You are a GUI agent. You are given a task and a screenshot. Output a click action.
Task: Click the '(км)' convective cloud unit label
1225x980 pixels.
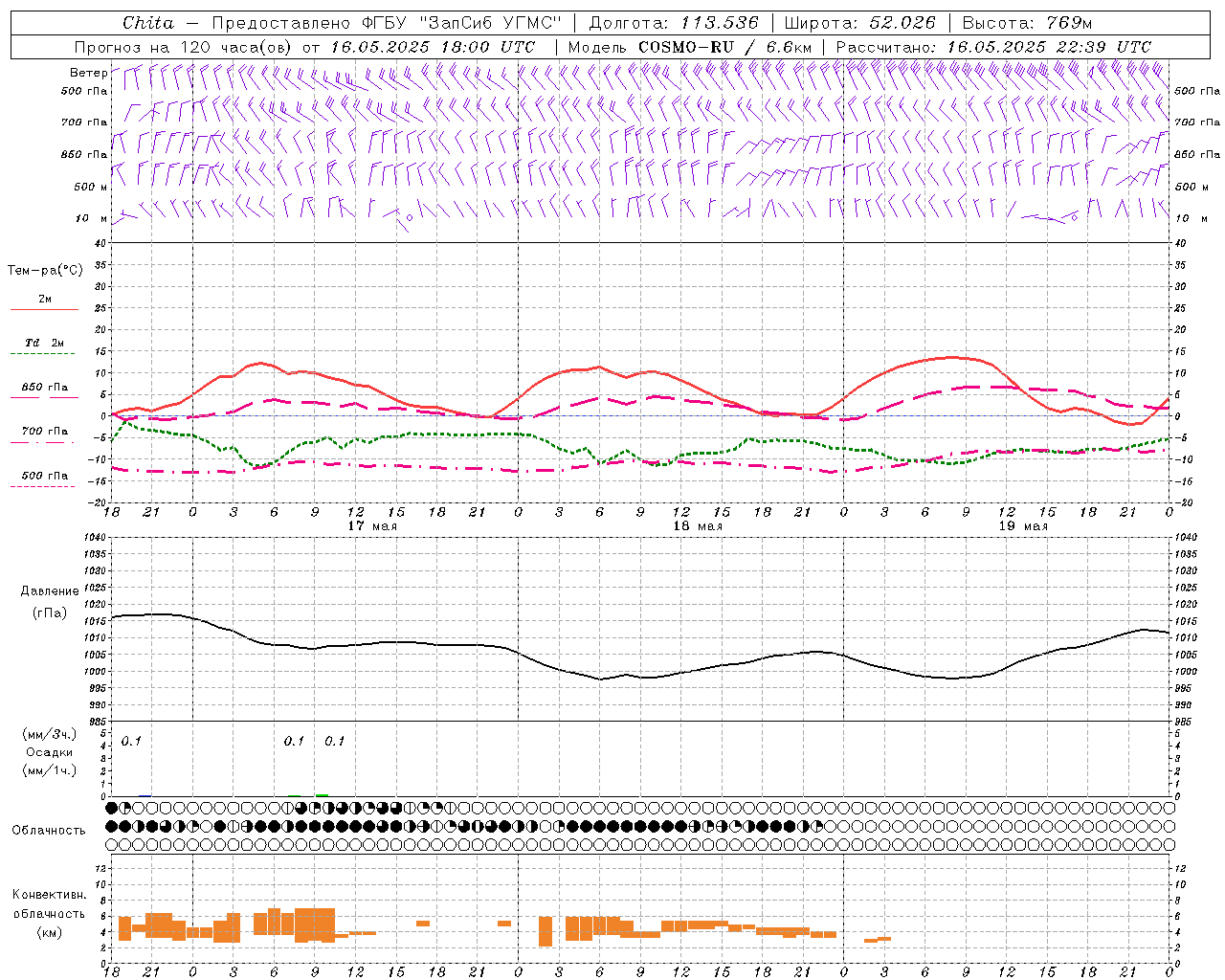coord(50,932)
